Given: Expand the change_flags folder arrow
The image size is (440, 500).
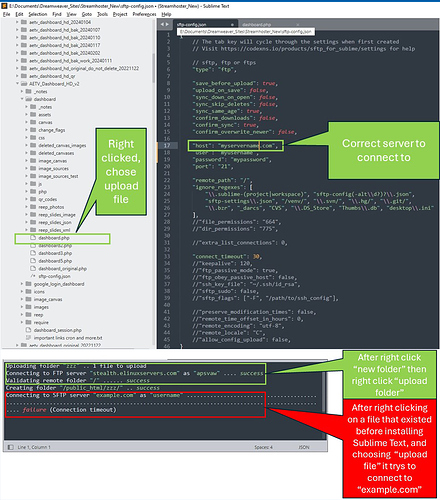Looking at the screenshot, I should [26, 130].
